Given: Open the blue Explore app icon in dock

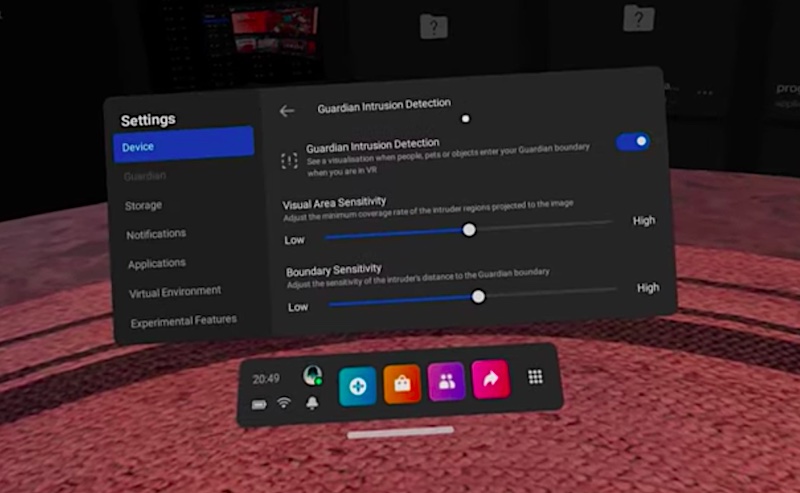Looking at the screenshot, I should [358, 386].
